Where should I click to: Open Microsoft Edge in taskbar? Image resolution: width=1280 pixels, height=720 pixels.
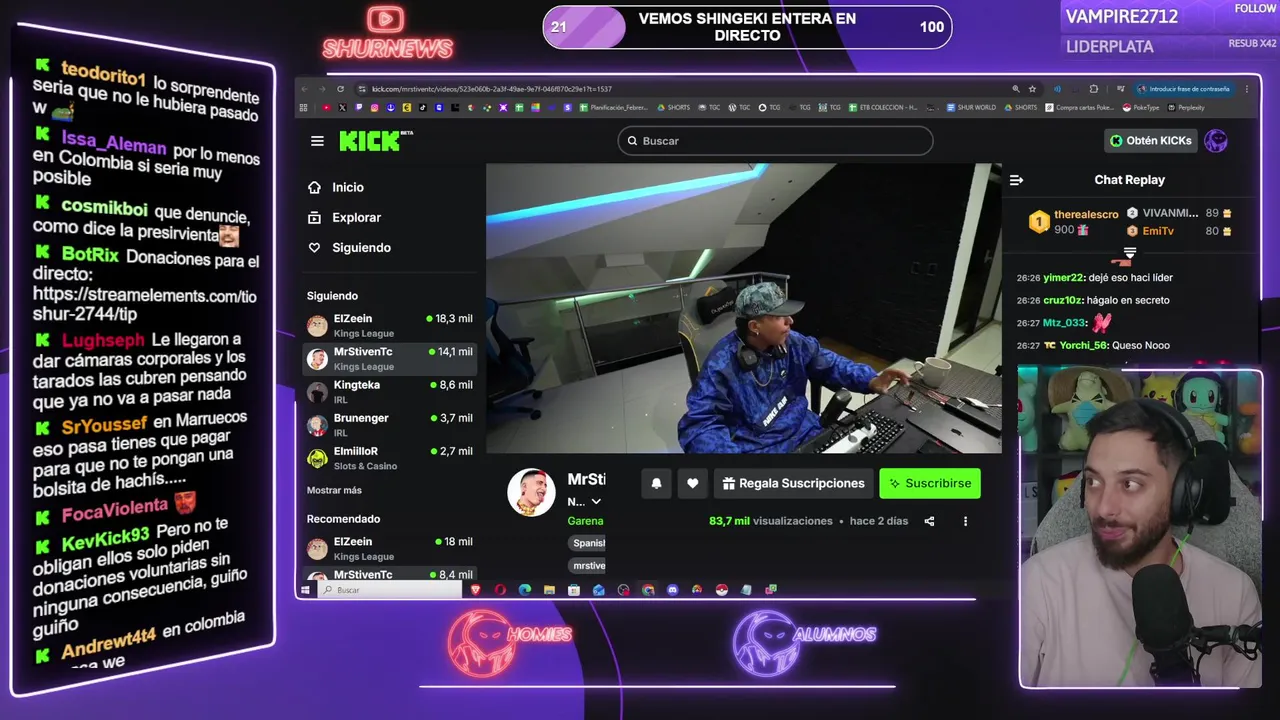[x=525, y=590]
